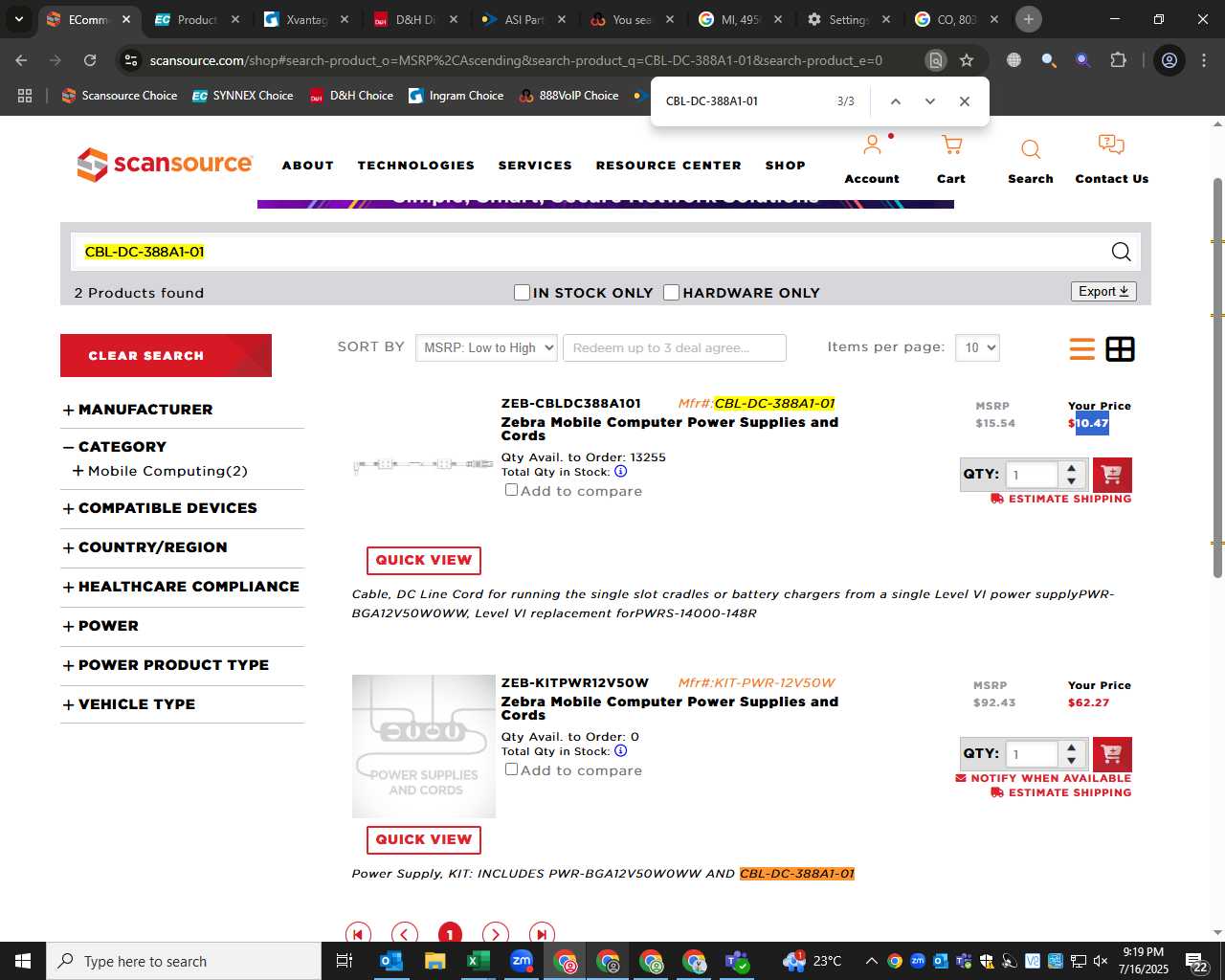Estimate shipping for ZEB-CBLDC388A101

(1061, 499)
